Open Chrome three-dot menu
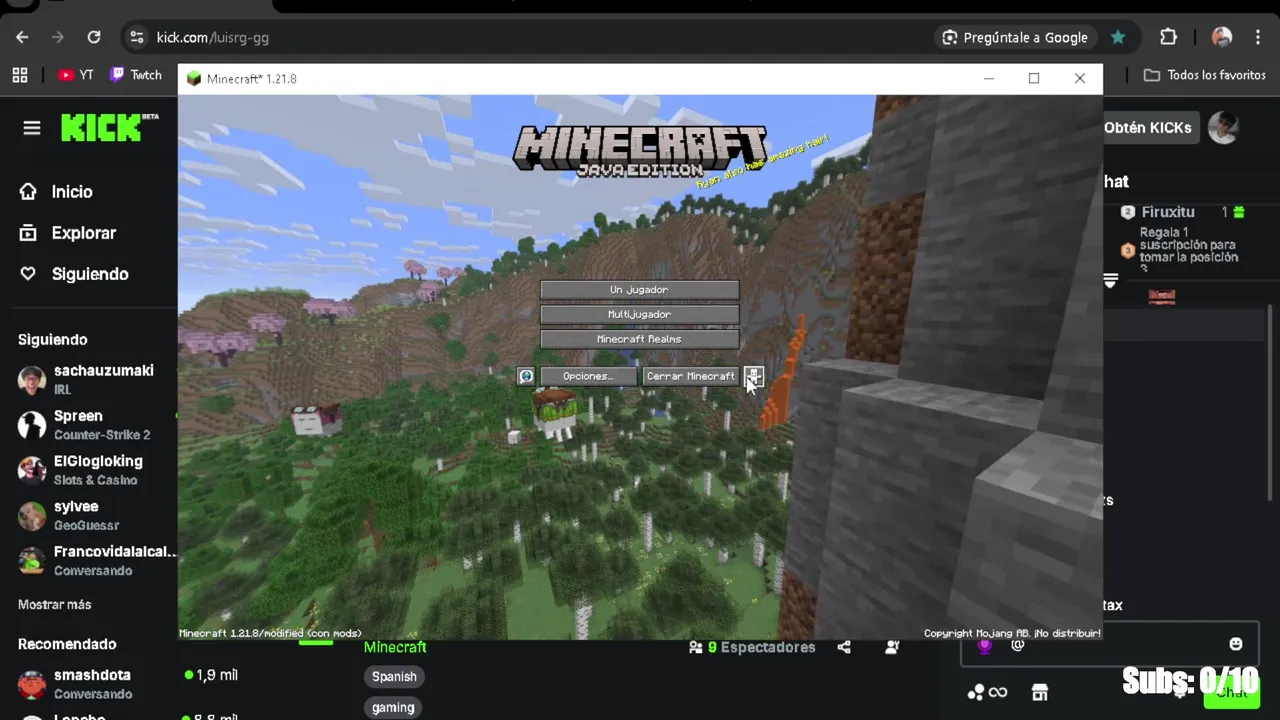 pyautogui.click(x=1258, y=37)
